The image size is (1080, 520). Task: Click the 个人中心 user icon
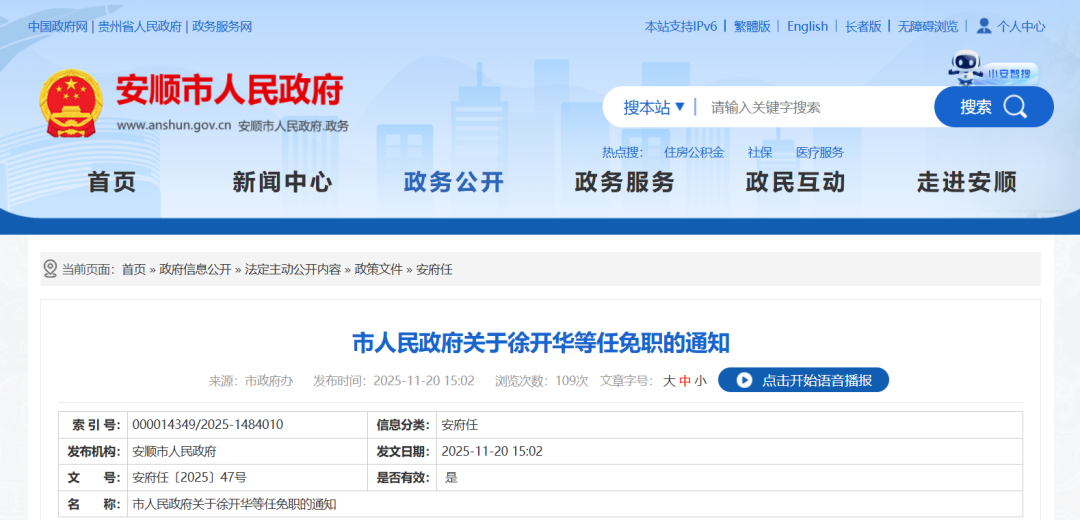pyautogui.click(x=984, y=26)
